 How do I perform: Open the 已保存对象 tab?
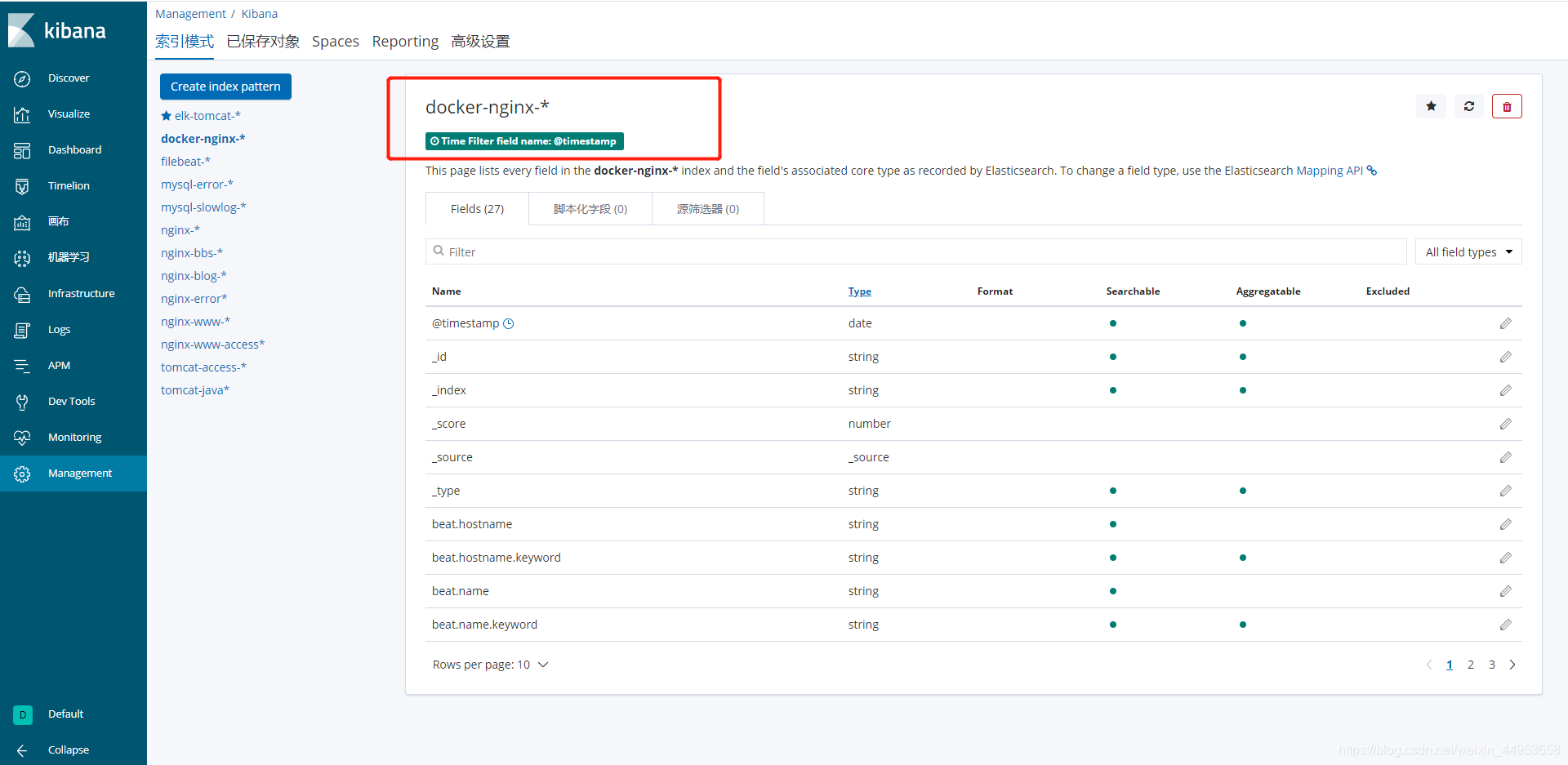click(x=263, y=42)
